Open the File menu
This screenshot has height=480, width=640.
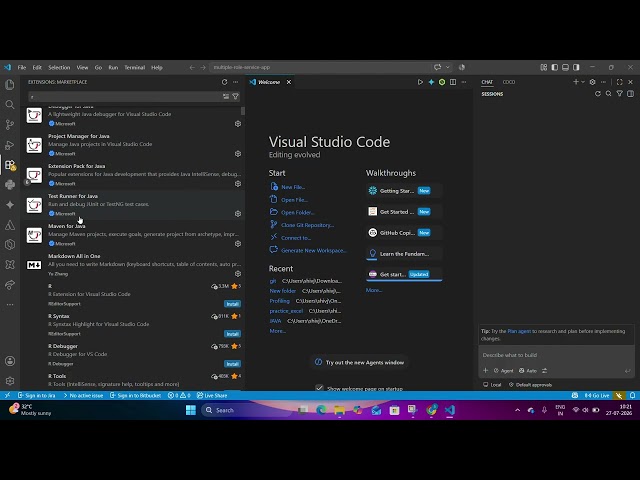click(22, 67)
